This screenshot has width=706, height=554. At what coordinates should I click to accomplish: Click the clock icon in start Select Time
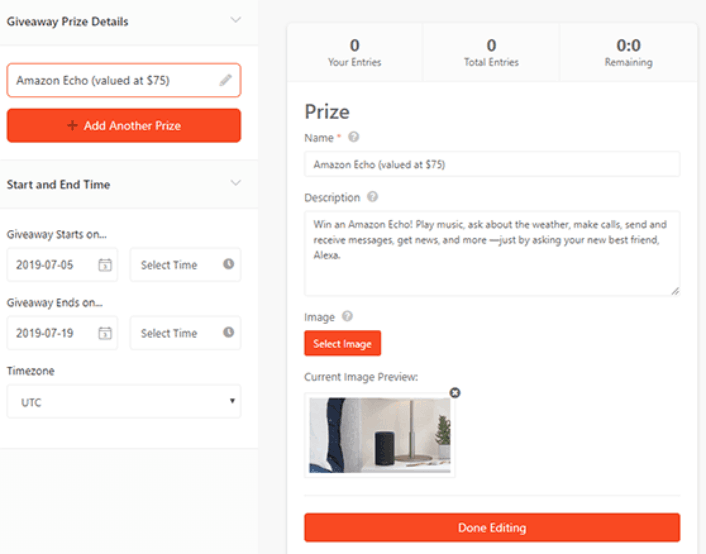pos(228,264)
